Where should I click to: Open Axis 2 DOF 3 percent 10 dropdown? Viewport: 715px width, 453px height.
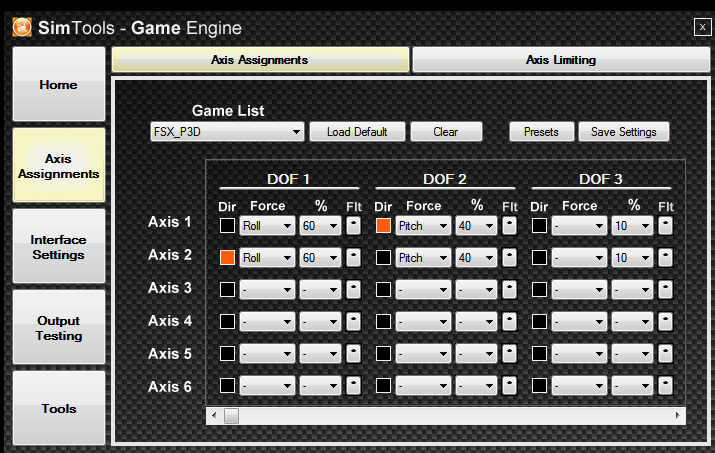(632, 258)
